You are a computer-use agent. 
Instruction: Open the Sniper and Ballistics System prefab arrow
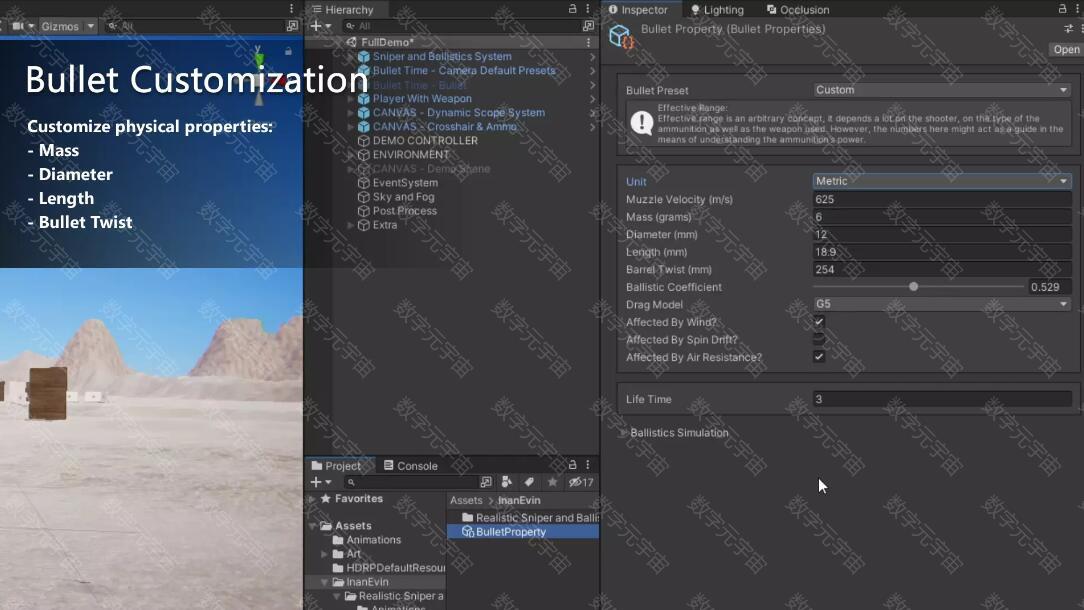click(592, 57)
